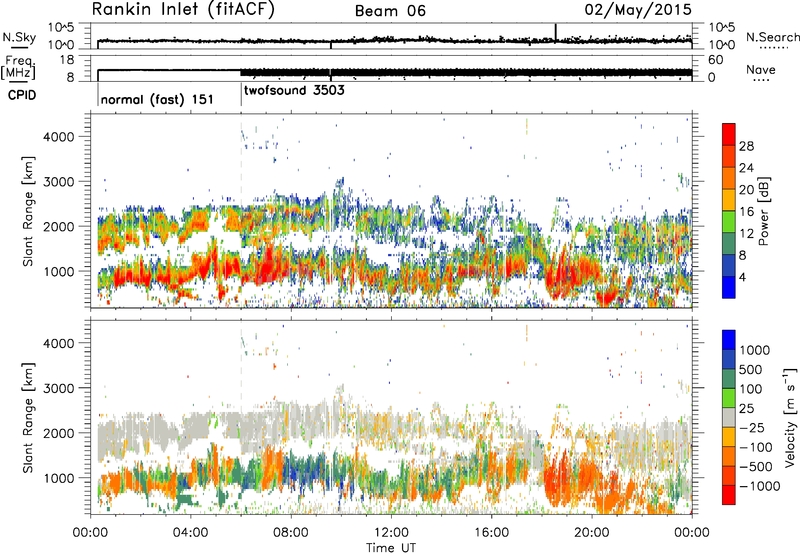The width and height of the screenshot is (800, 554).
Task: Click the '28' power colorbar tick
Action: [746, 146]
